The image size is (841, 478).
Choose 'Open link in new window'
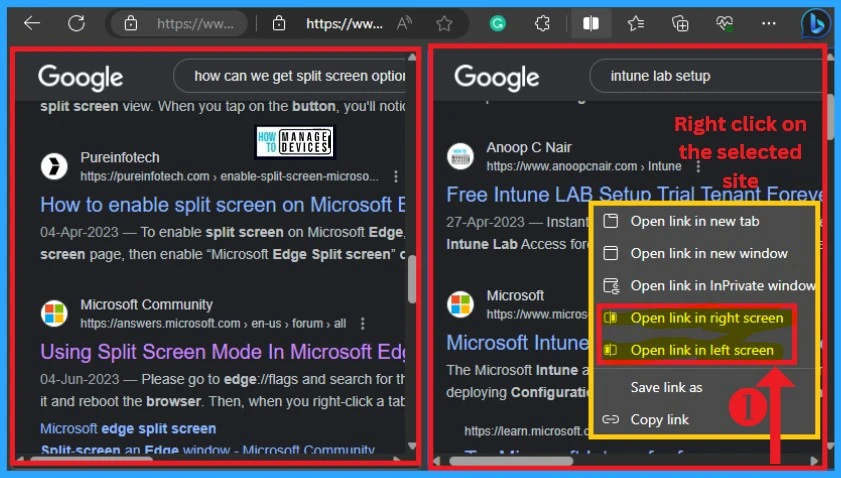704,253
